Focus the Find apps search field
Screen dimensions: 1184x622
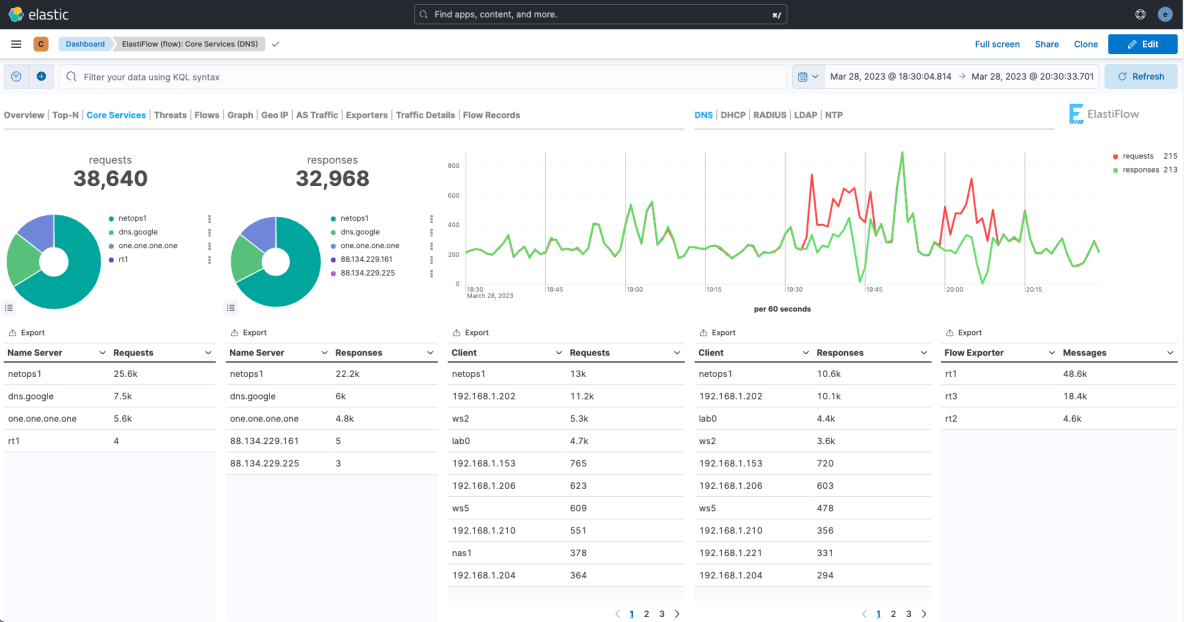coord(600,14)
